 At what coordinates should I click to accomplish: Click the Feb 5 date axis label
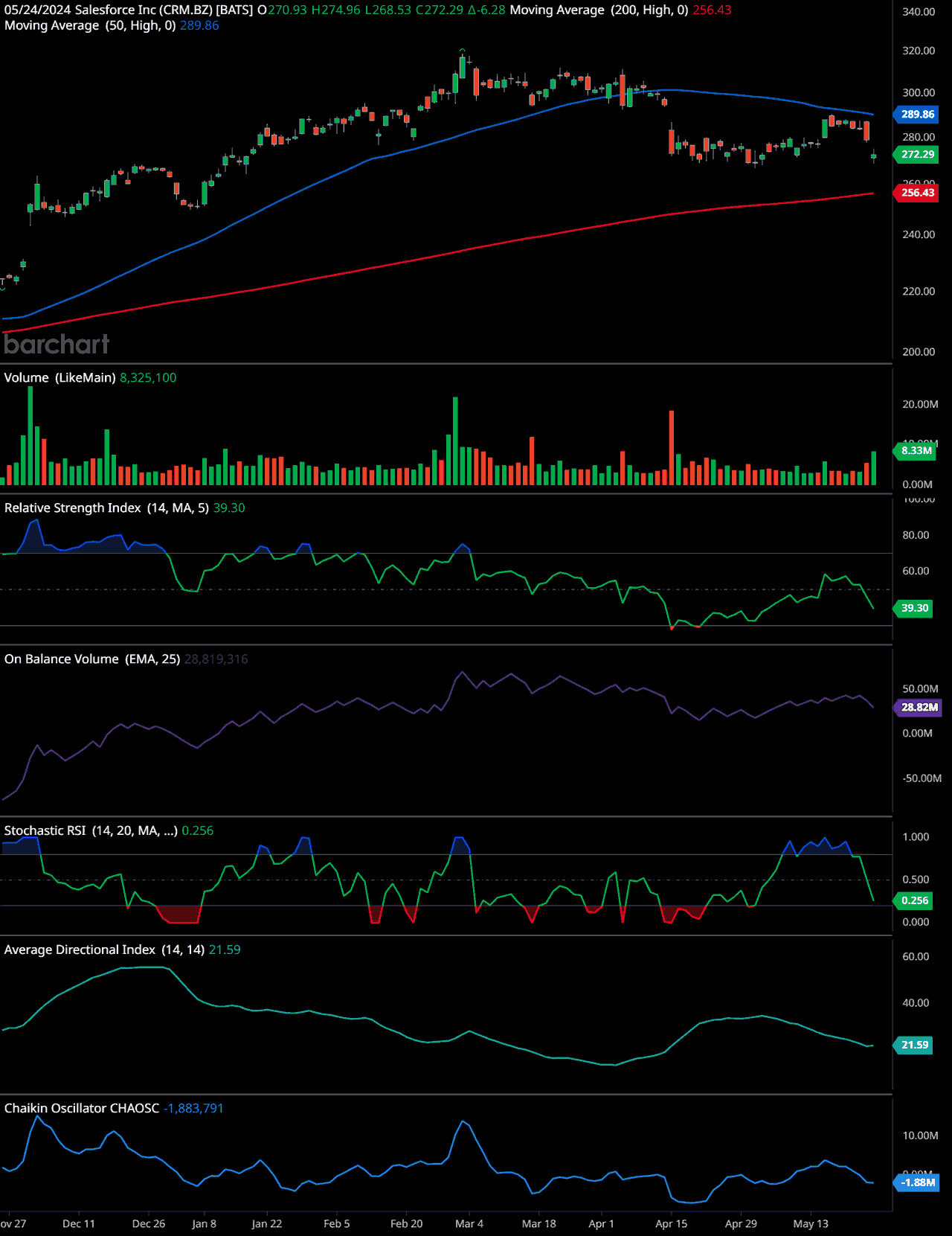point(337,1224)
